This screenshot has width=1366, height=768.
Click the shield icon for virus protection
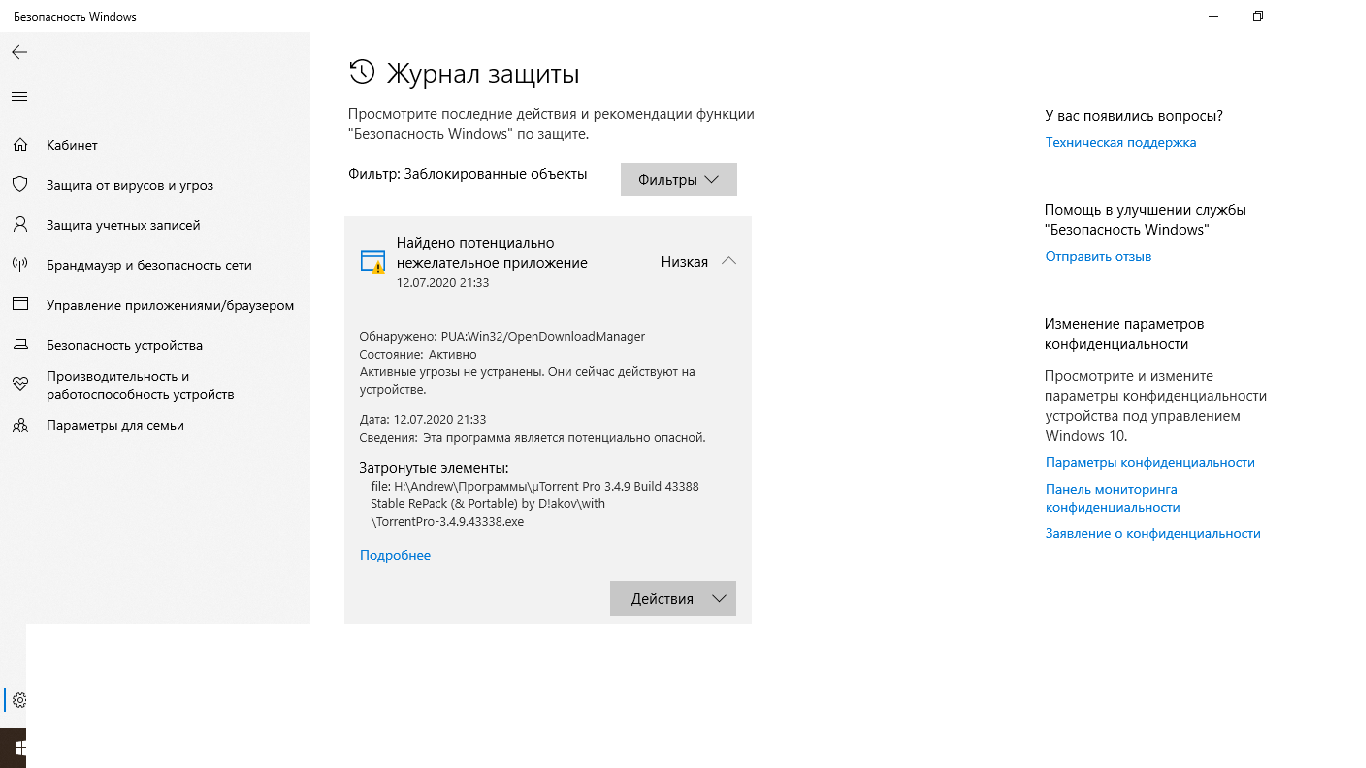tap(20, 185)
